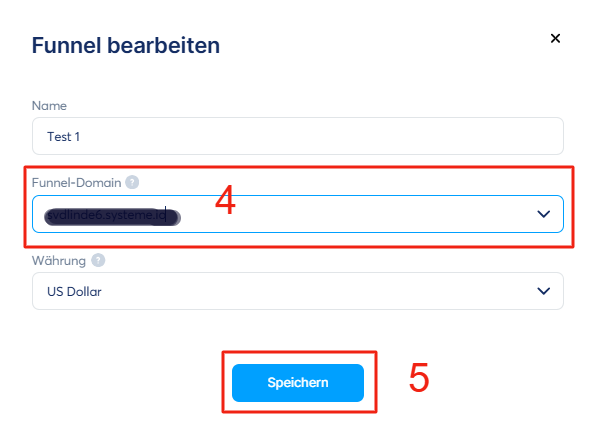Click the US Dollar text
Viewport: 593px width, 434px height.
[x=75, y=291]
